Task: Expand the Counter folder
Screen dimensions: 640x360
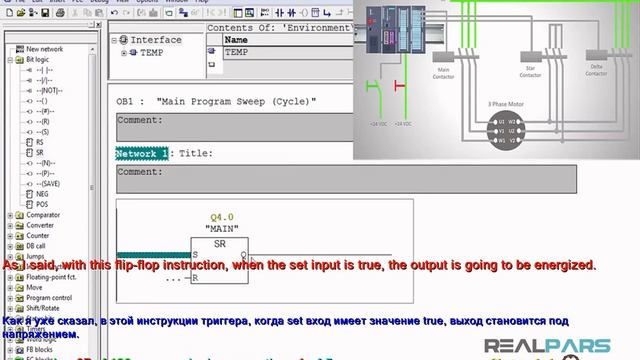Action: point(10,236)
